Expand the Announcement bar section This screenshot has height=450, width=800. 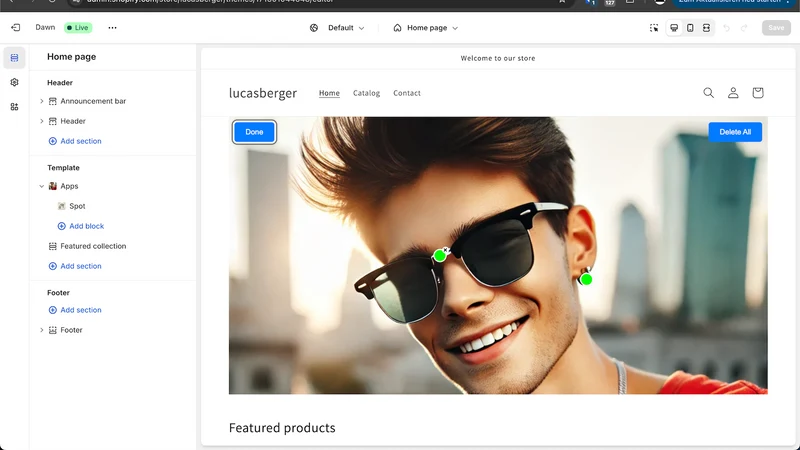[x=42, y=101]
